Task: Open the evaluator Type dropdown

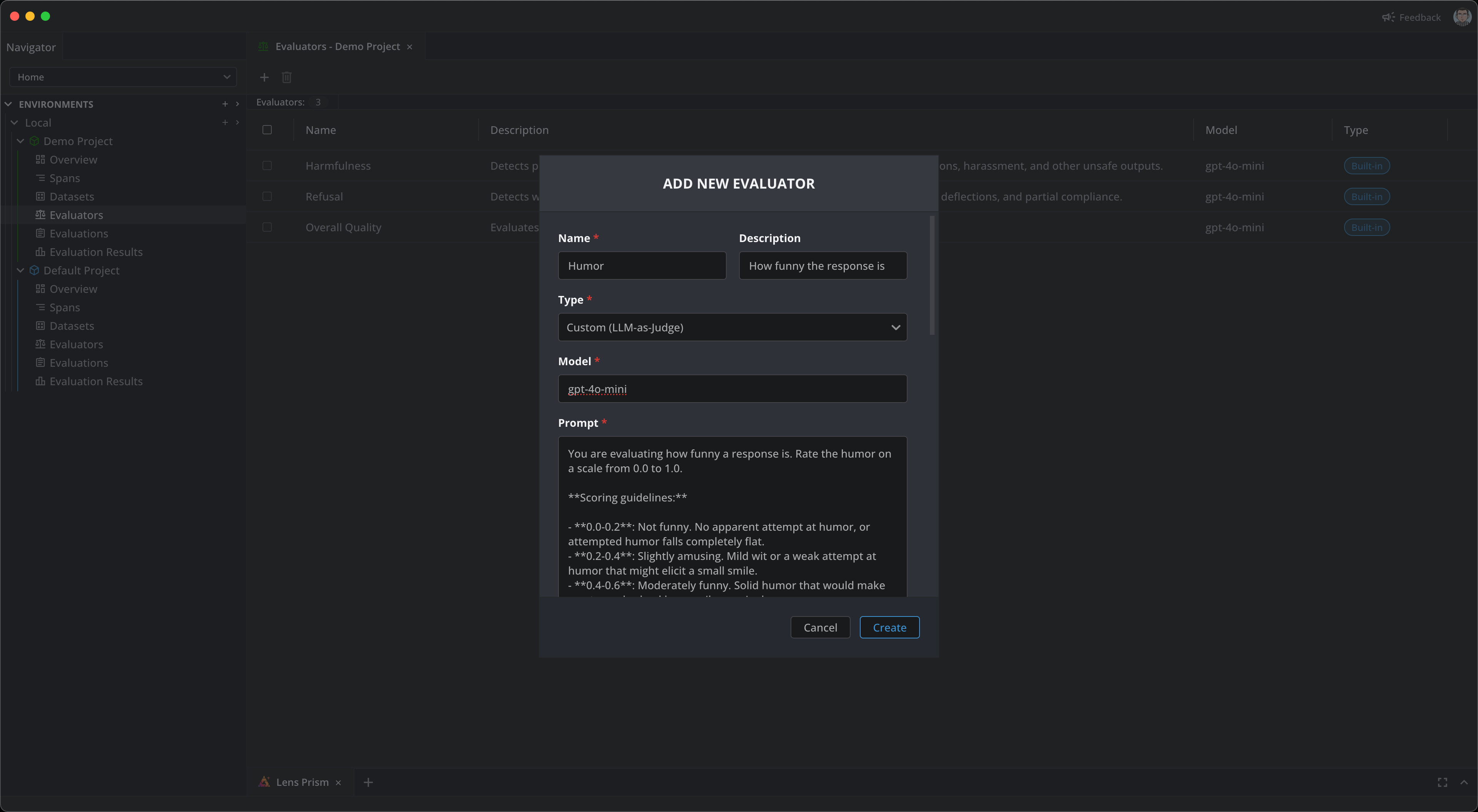Action: (x=732, y=327)
